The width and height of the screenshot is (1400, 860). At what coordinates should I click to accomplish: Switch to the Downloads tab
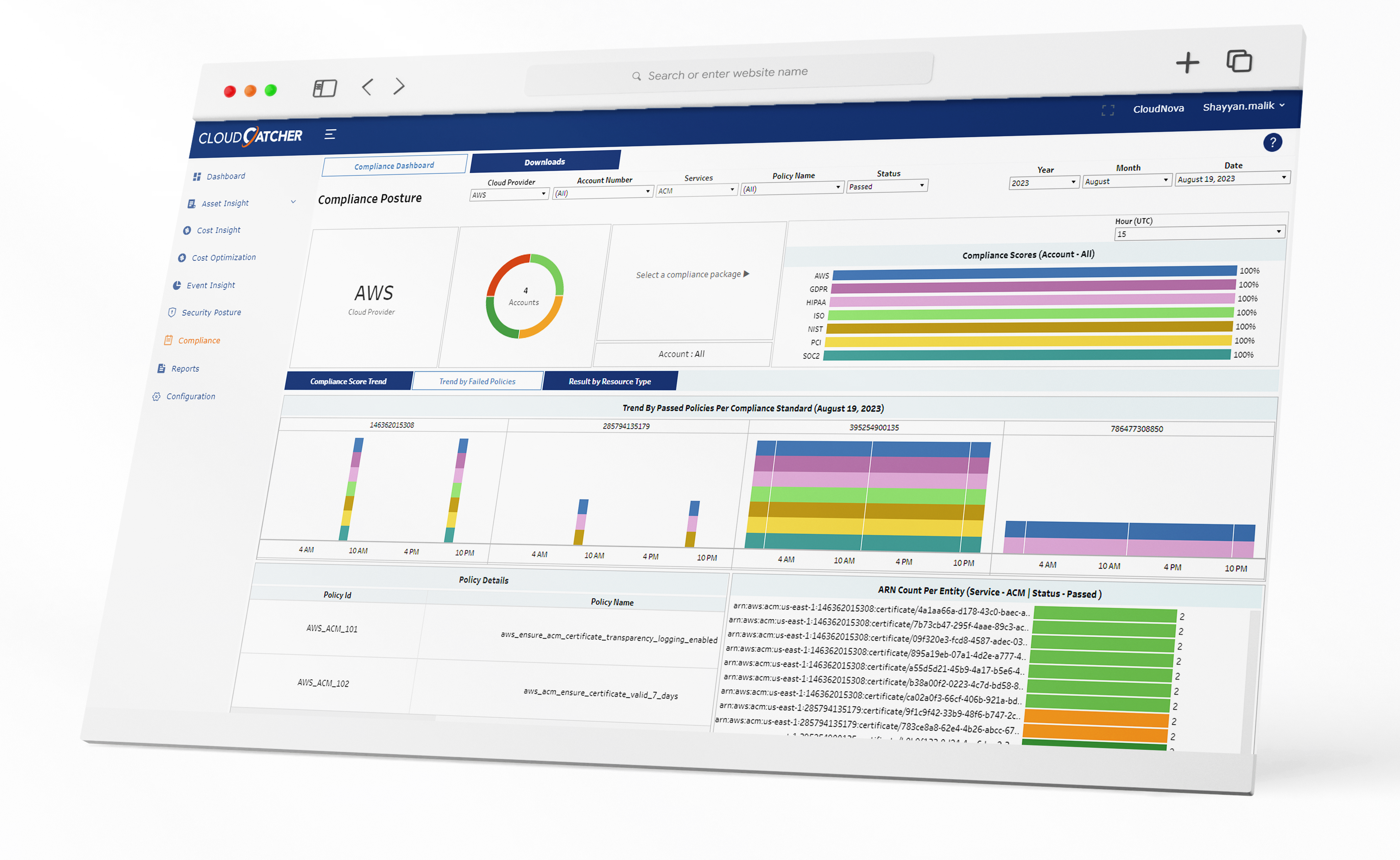544,162
